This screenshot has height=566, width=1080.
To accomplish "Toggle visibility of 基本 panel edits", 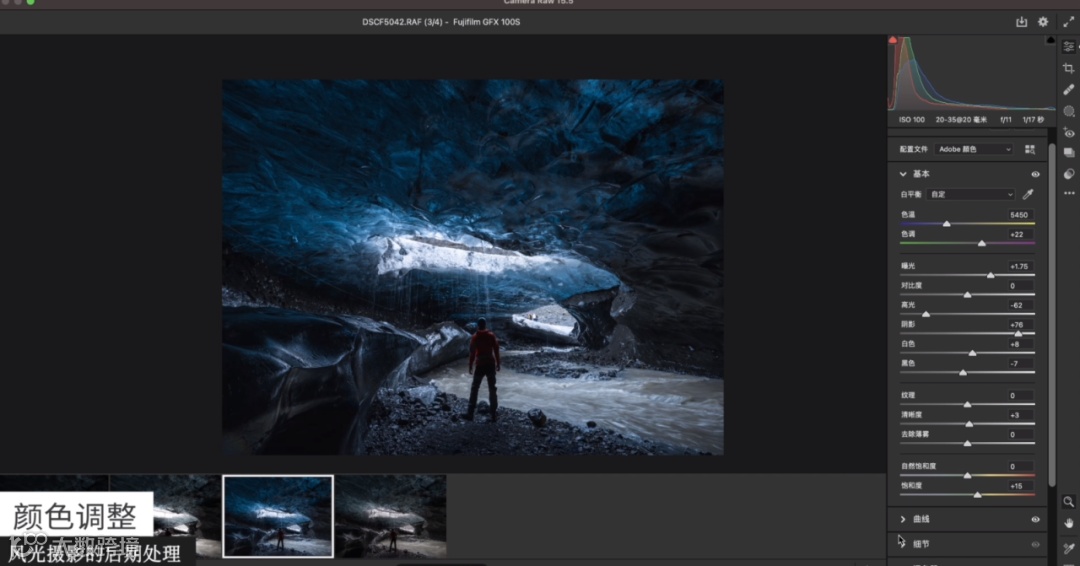I will pyautogui.click(x=1035, y=174).
